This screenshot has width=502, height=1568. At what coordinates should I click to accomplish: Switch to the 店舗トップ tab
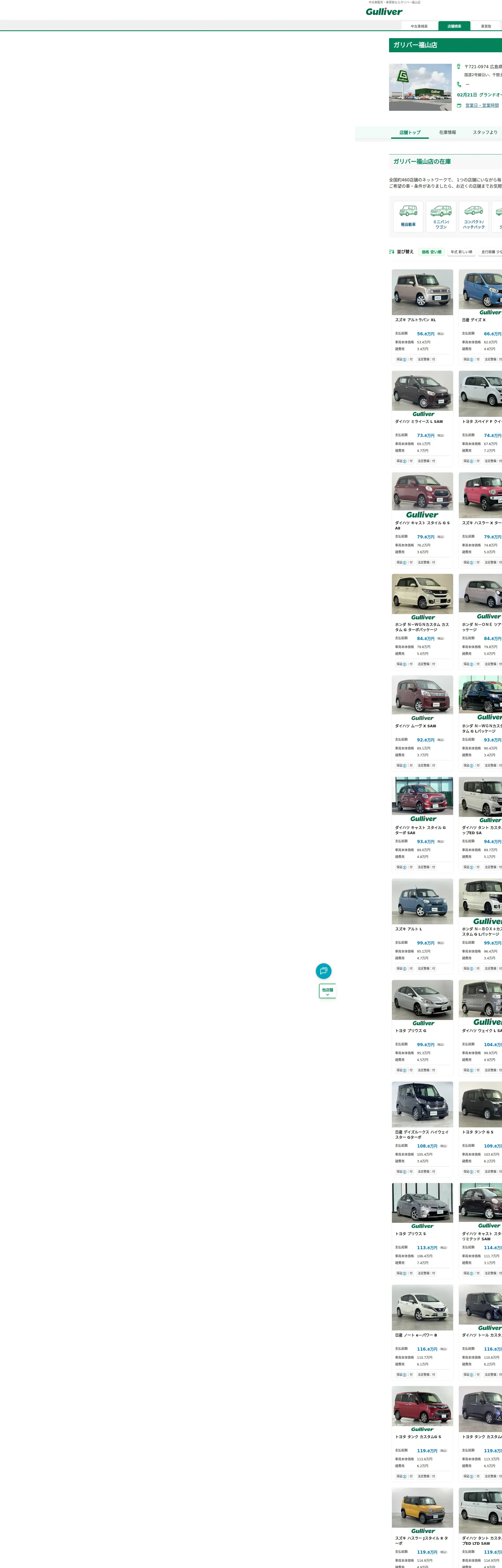tap(410, 133)
